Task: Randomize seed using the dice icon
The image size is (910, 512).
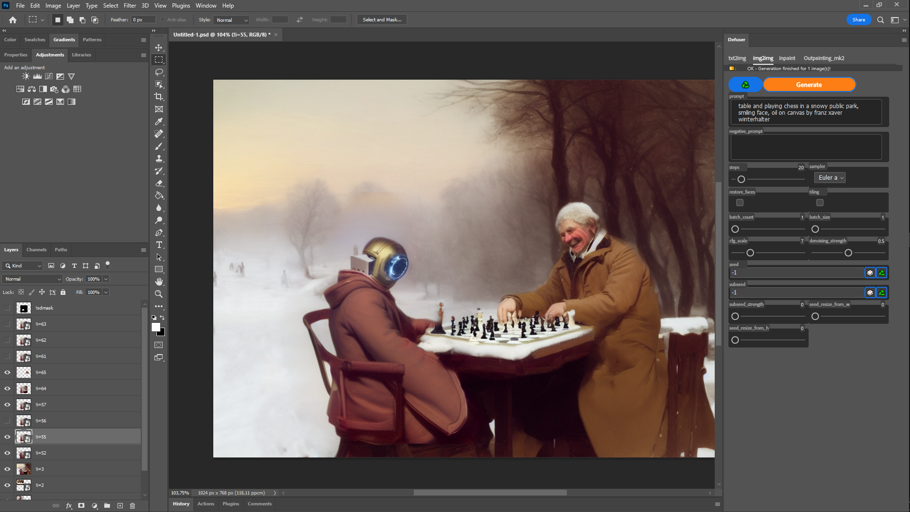Action: pyautogui.click(x=870, y=272)
